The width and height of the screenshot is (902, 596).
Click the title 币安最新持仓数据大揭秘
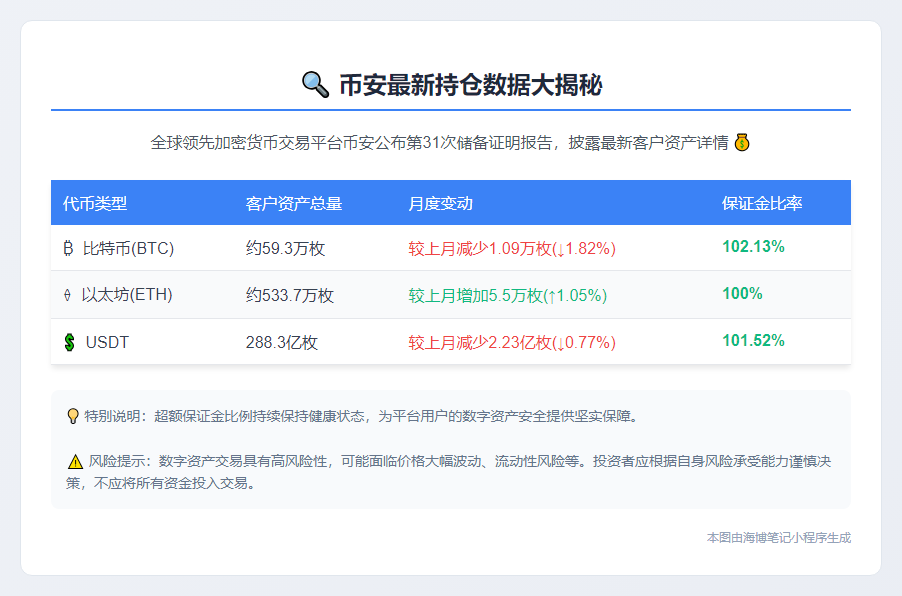pyautogui.click(x=470, y=85)
